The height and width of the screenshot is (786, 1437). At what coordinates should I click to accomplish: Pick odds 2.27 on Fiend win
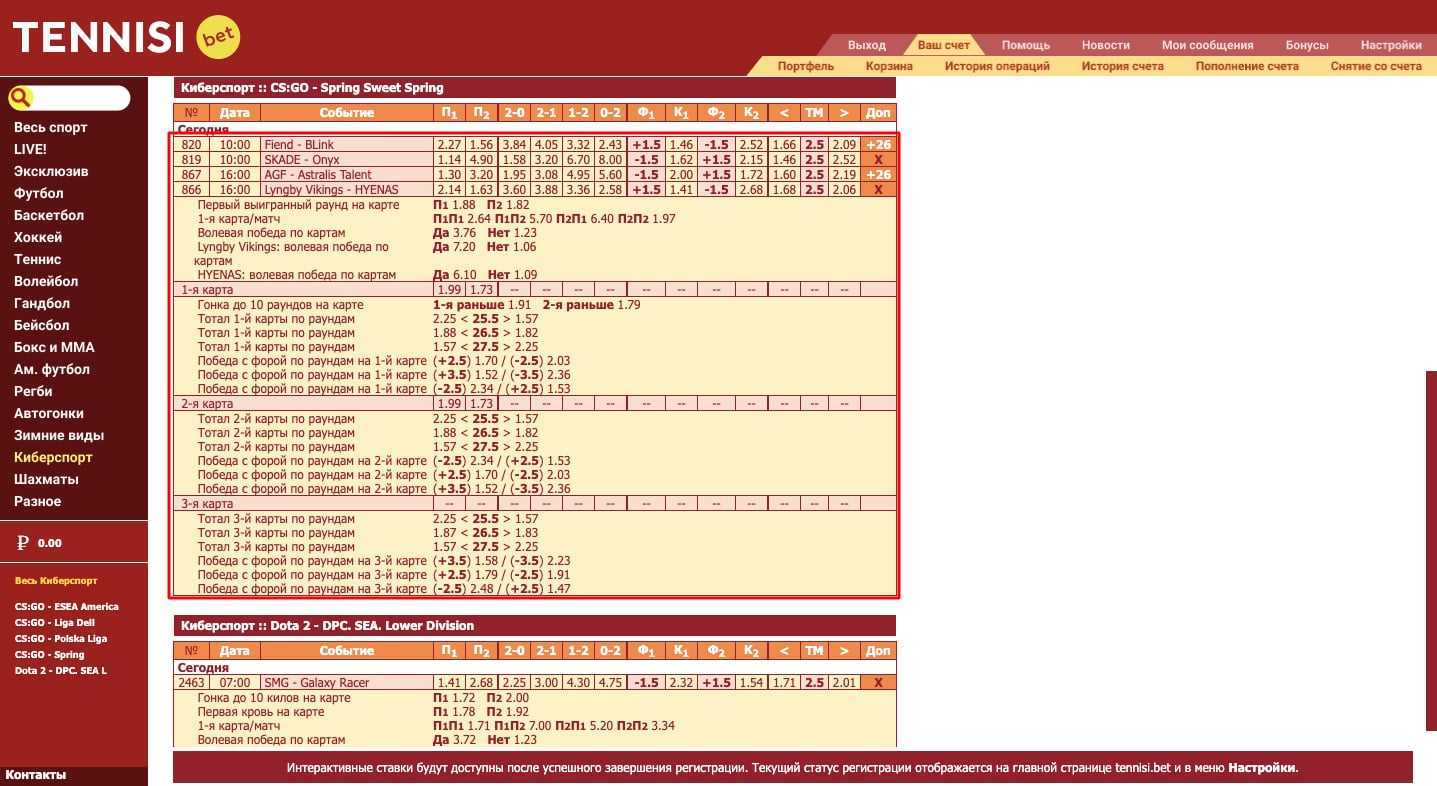pos(449,145)
